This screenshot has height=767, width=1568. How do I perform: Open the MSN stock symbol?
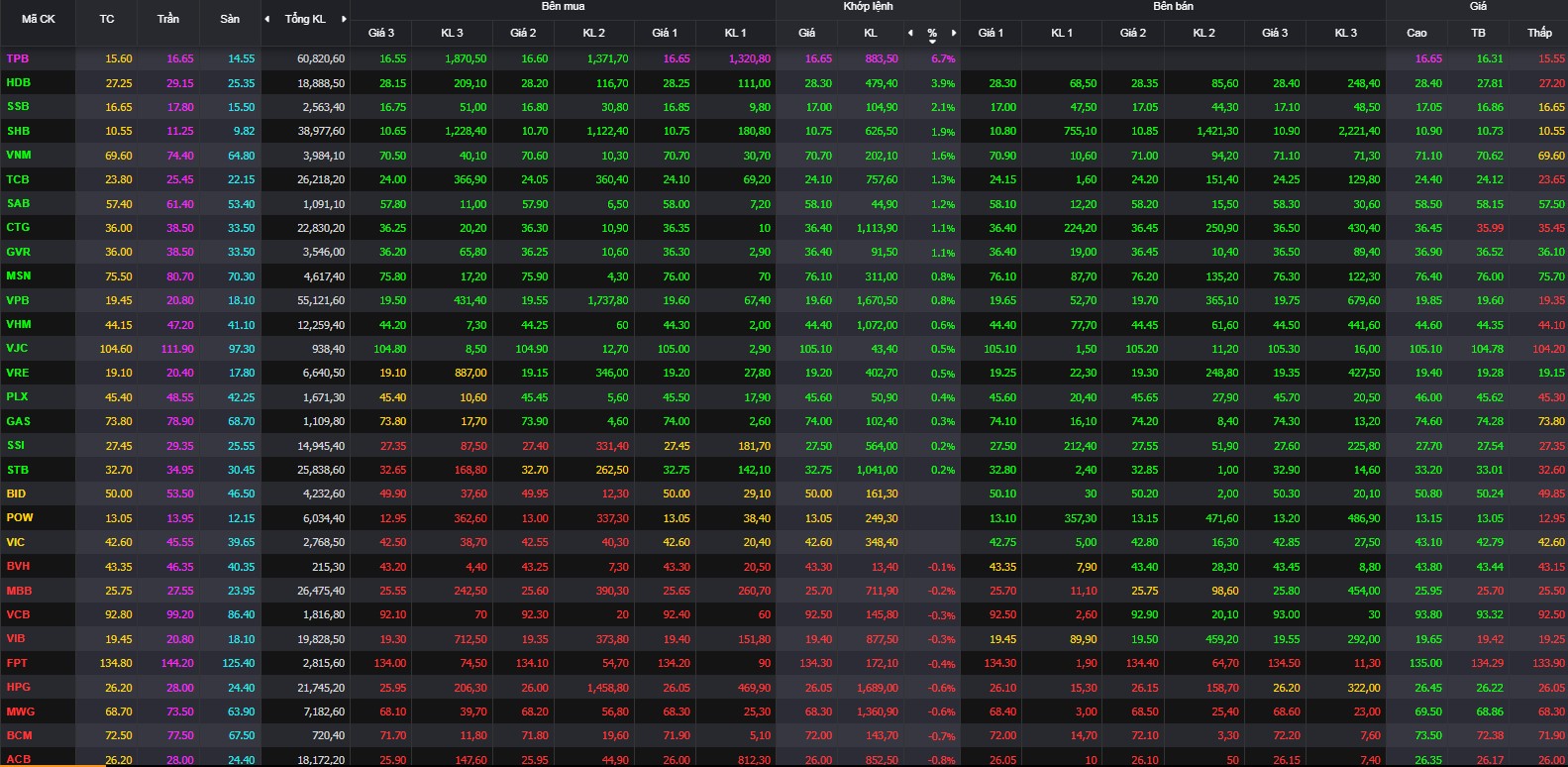[19, 275]
